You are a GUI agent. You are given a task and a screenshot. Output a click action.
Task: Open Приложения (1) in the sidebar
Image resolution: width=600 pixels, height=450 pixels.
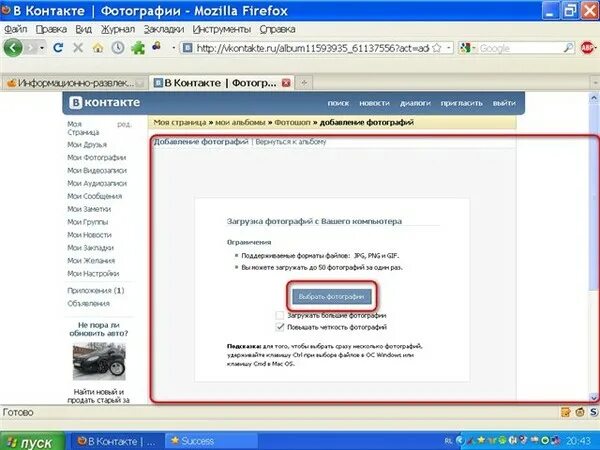96,290
